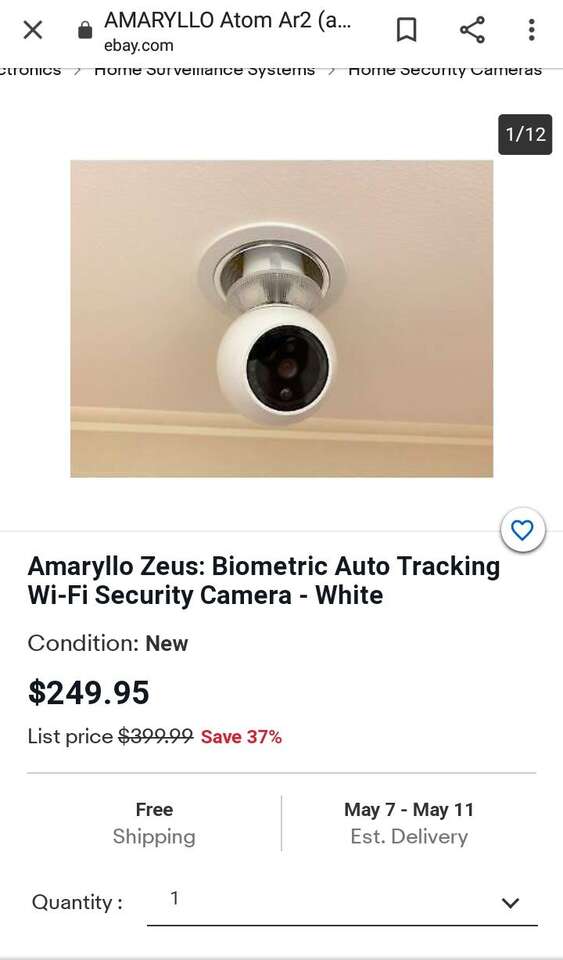Image resolution: width=563 pixels, height=960 pixels.
Task: Tap the 1/12 image counter badge
Action: coord(525,134)
